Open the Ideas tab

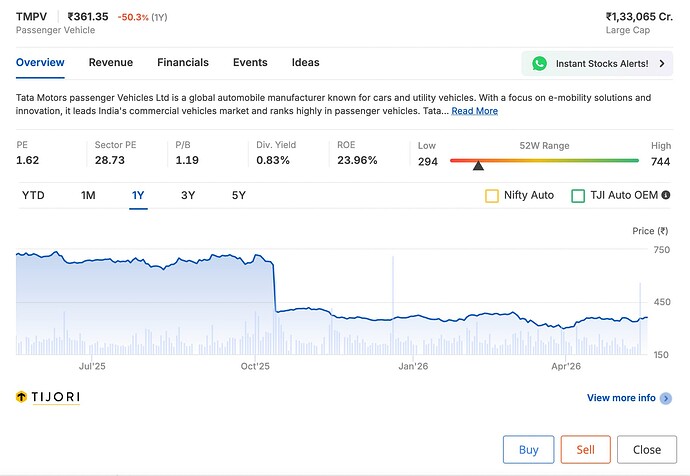pyautogui.click(x=305, y=62)
